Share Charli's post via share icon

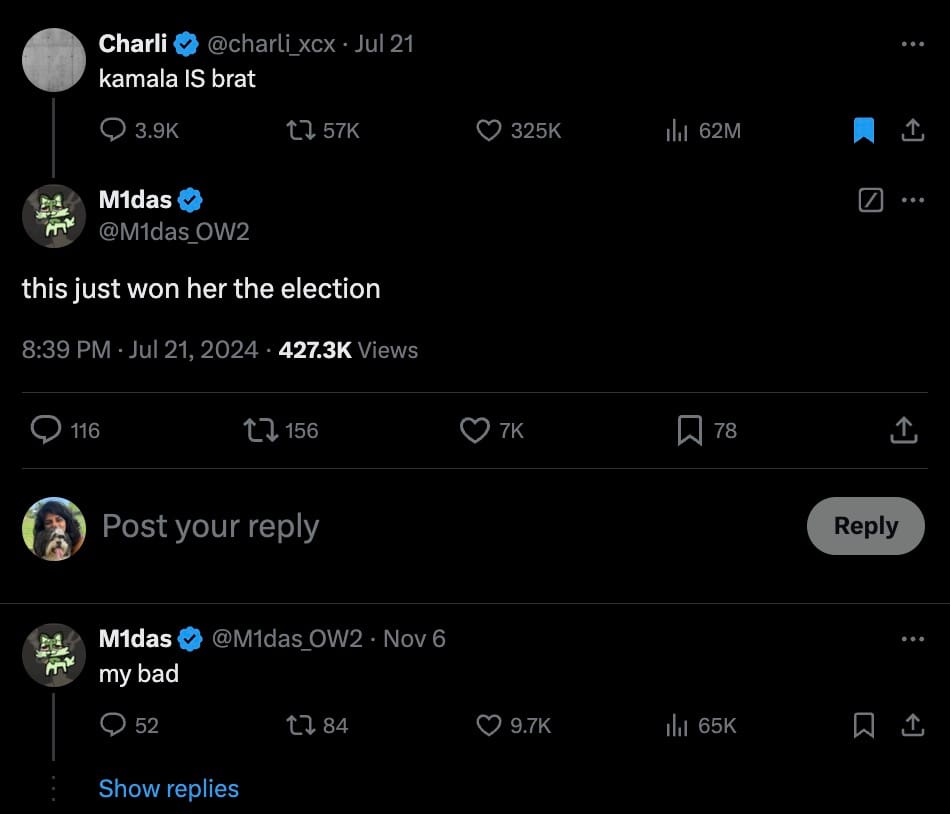(912, 131)
